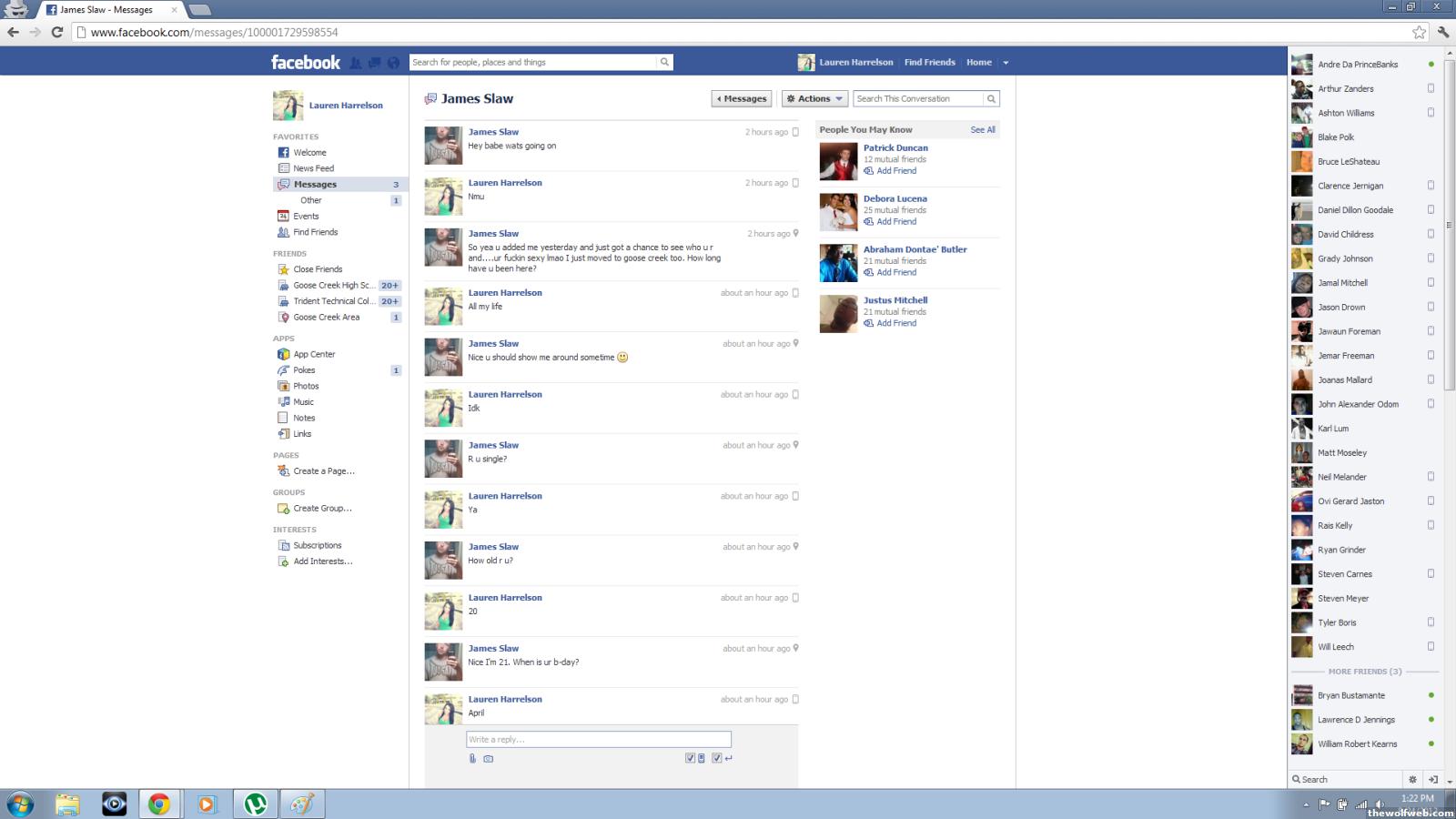The height and width of the screenshot is (819, 1456).
Task: Open the notifications globe icon
Action: click(393, 63)
